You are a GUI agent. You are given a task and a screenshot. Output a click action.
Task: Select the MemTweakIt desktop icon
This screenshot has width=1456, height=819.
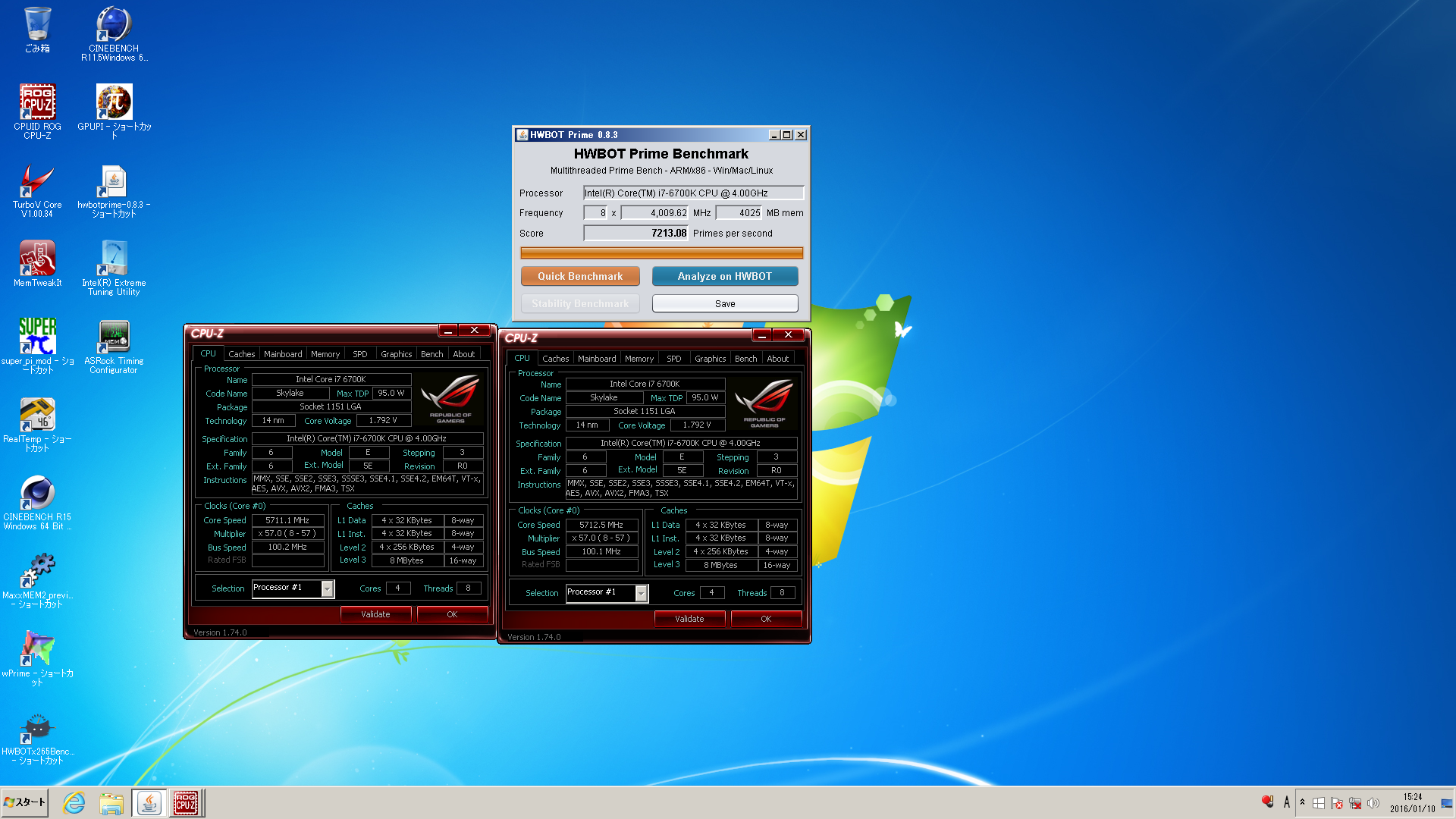click(x=37, y=264)
